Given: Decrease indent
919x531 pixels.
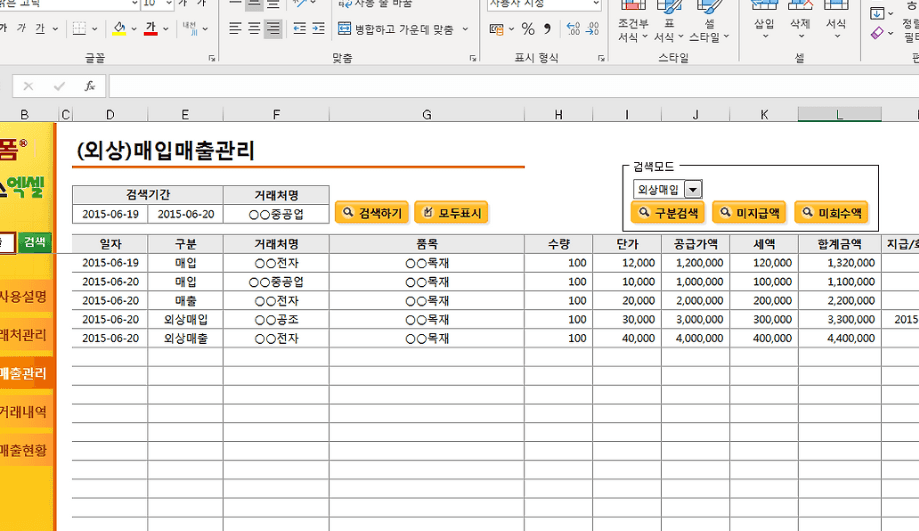Looking at the screenshot, I should pos(299,28).
